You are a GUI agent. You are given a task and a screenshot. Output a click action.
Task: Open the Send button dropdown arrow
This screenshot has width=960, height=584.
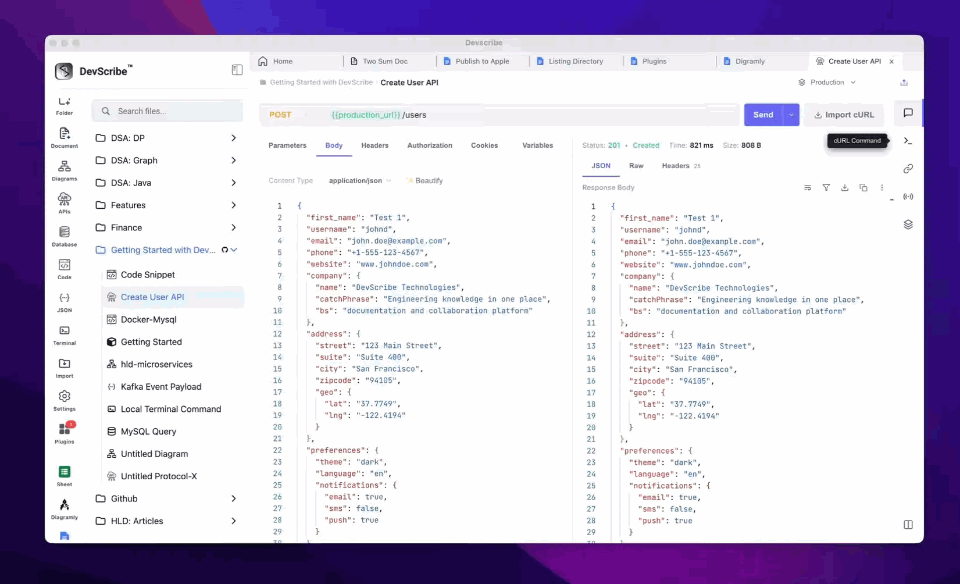click(791, 114)
